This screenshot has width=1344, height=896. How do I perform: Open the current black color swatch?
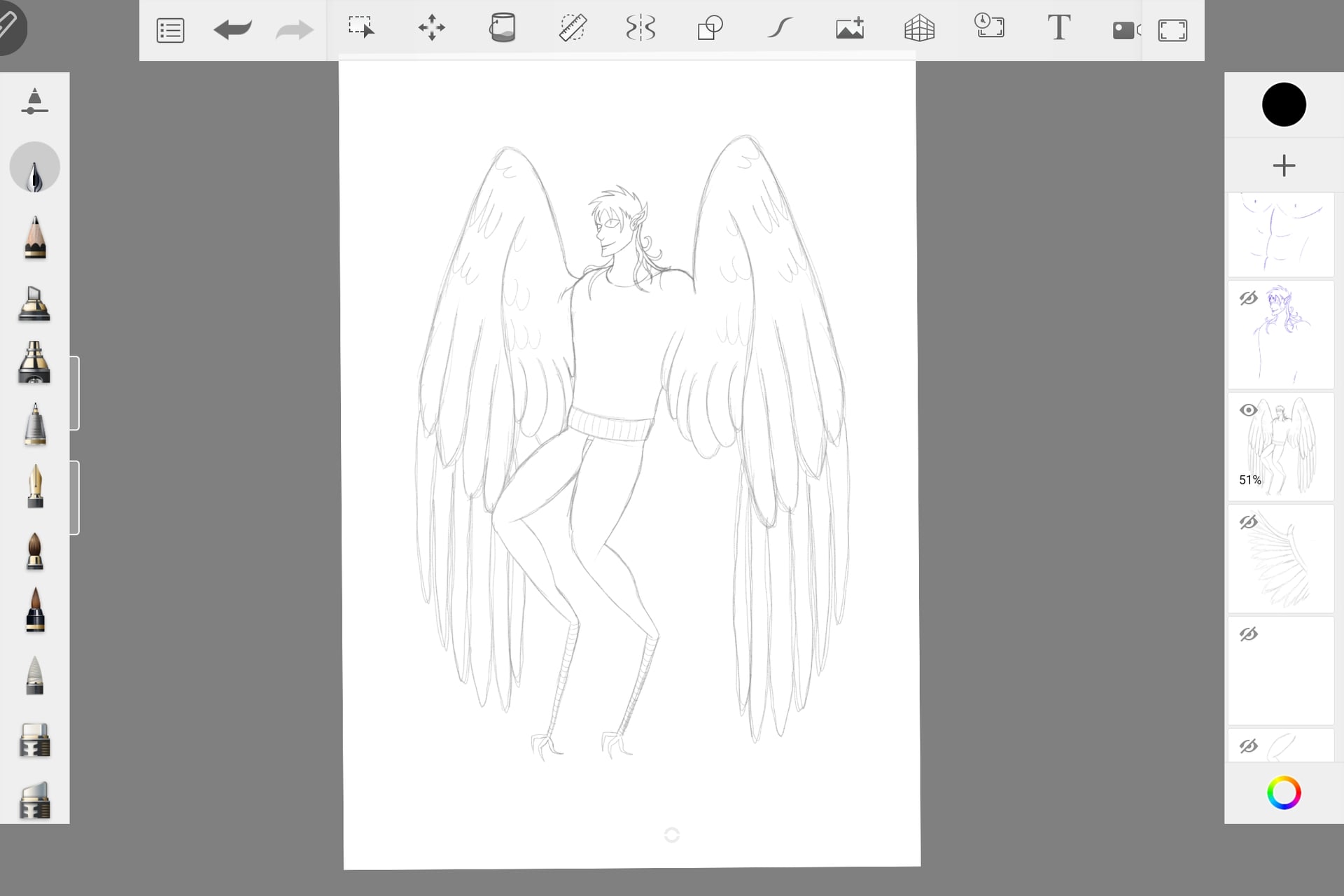tap(1284, 105)
